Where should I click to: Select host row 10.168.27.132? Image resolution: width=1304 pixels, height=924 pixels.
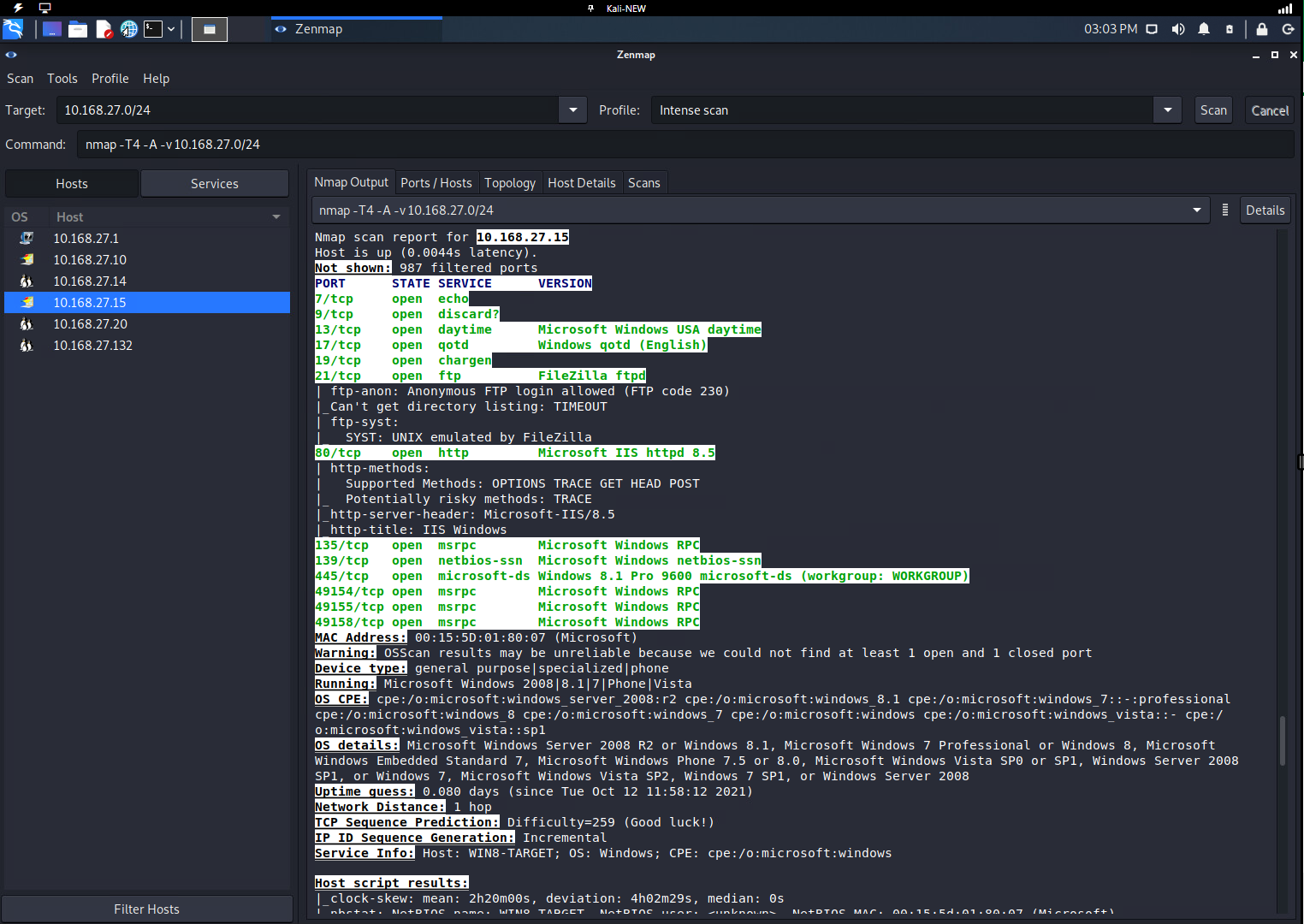(147, 346)
